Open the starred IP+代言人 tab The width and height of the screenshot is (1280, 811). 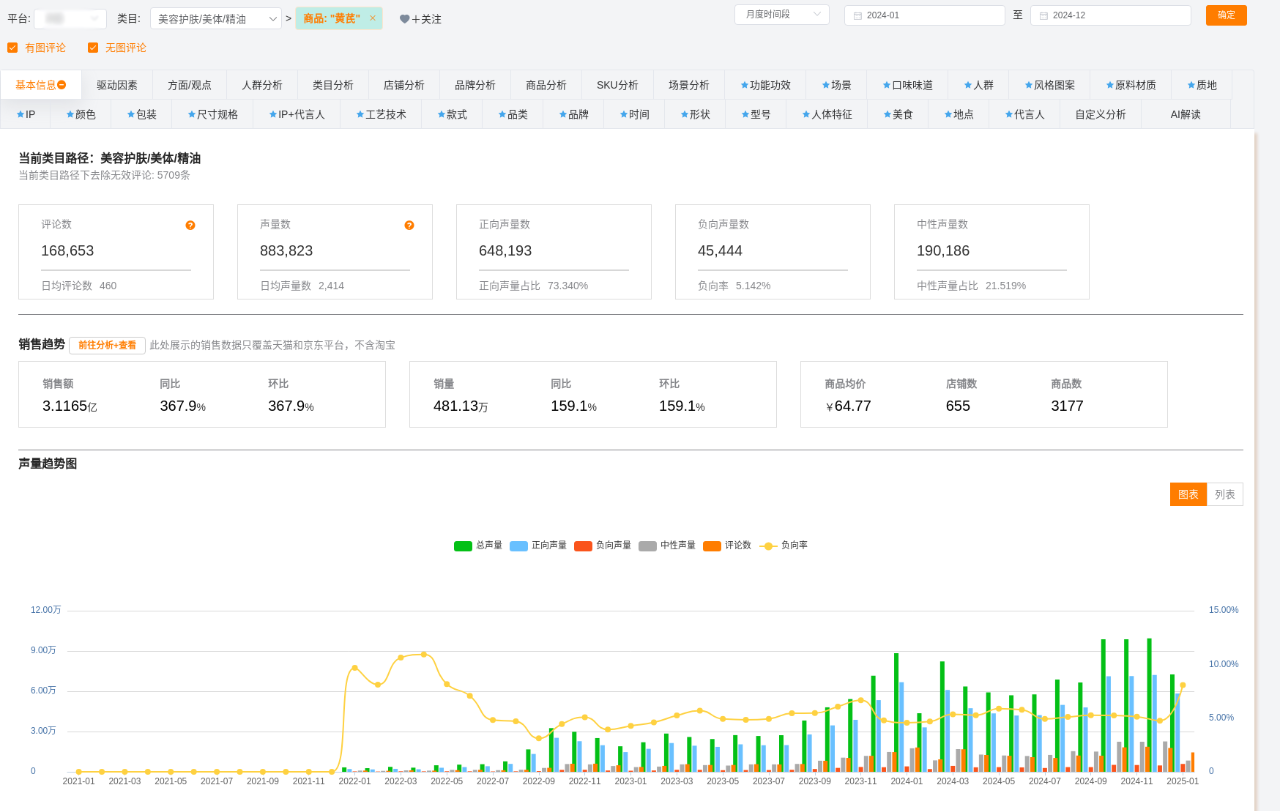(x=297, y=114)
